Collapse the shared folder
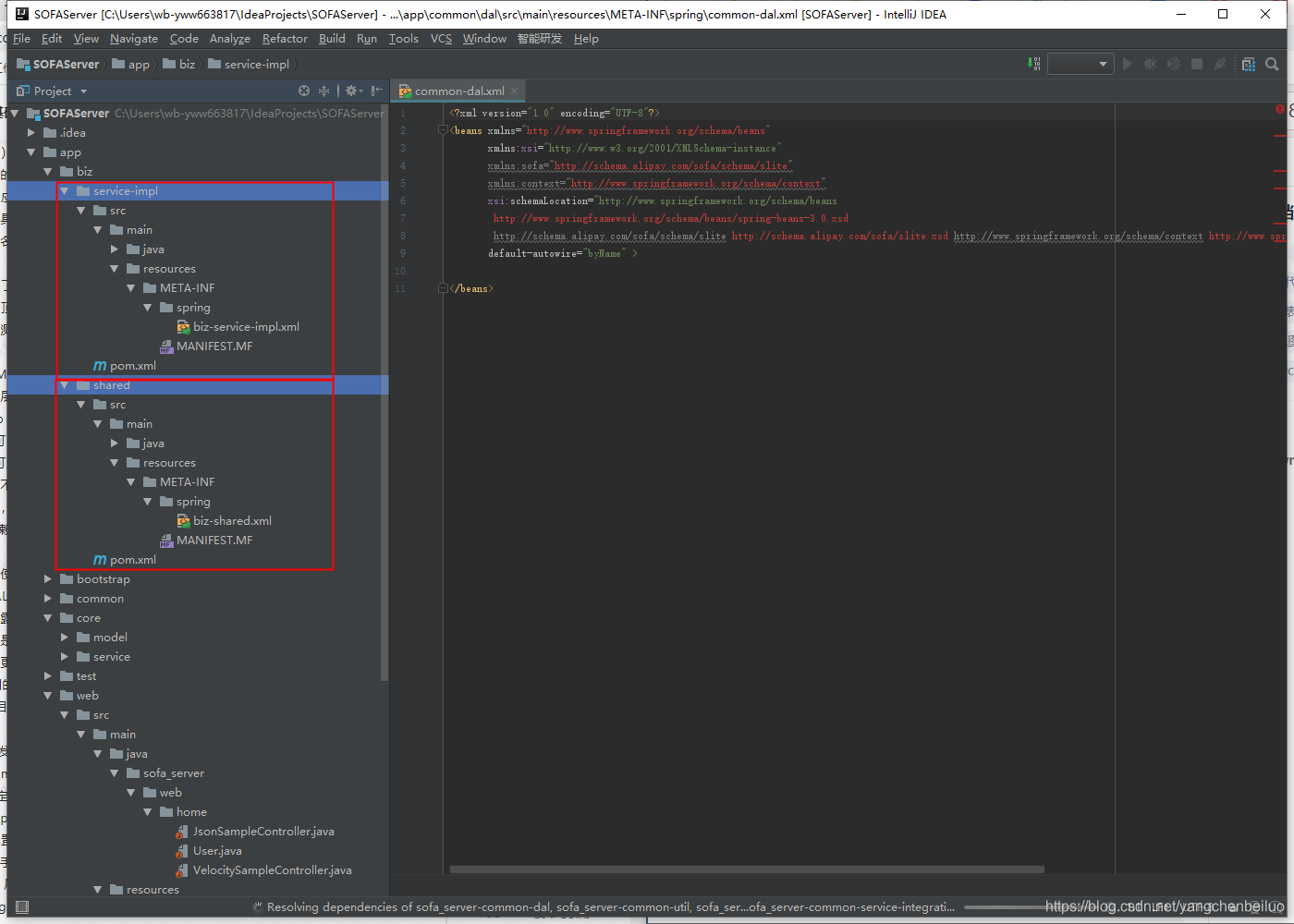 64,385
